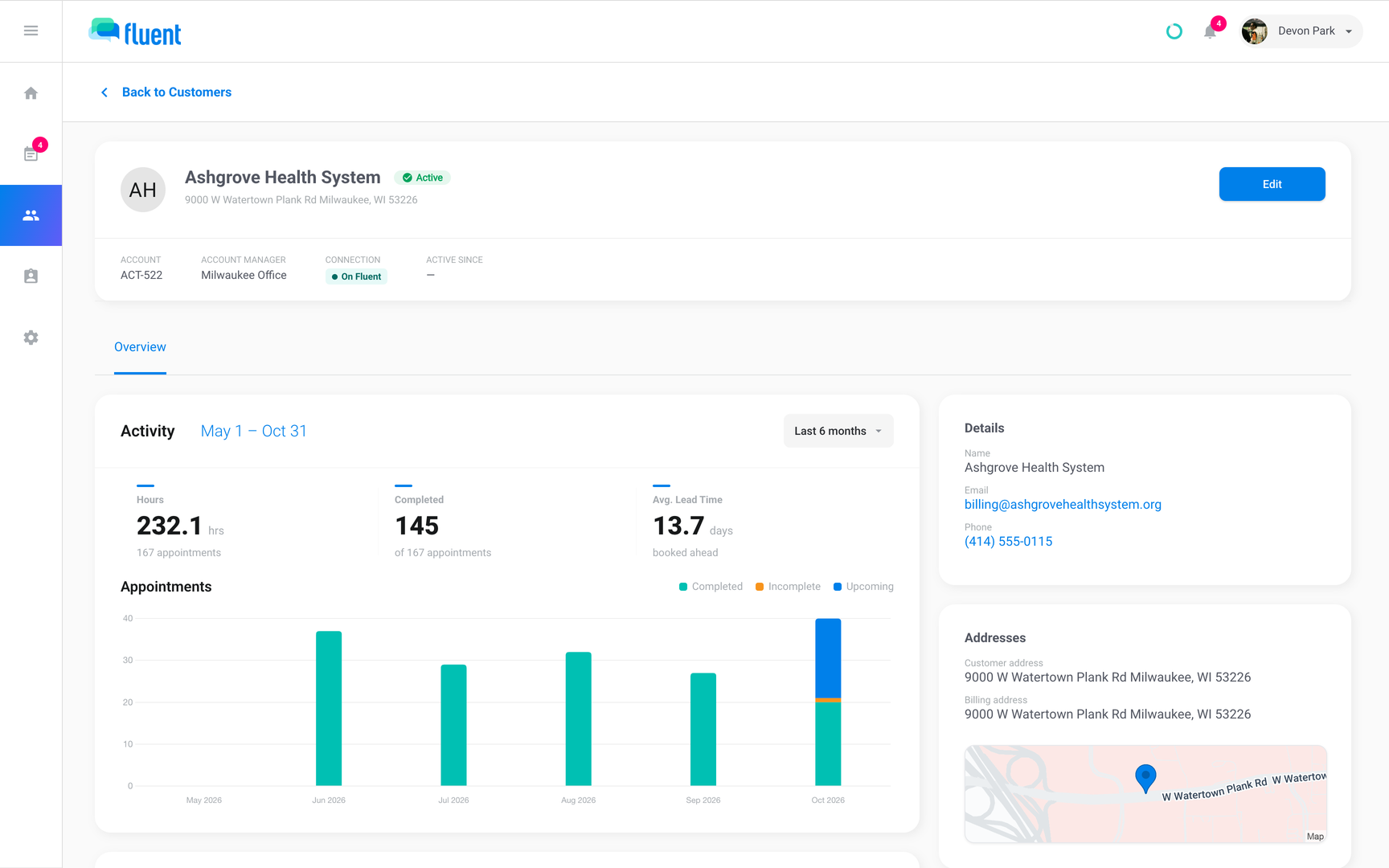Toggle the Upcoming legend item

coord(863,587)
